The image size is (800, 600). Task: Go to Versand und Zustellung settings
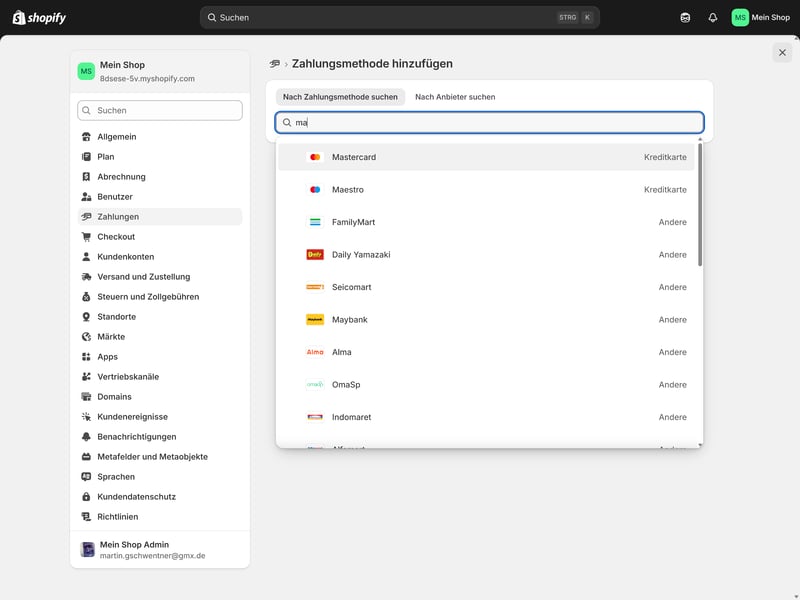coord(143,277)
